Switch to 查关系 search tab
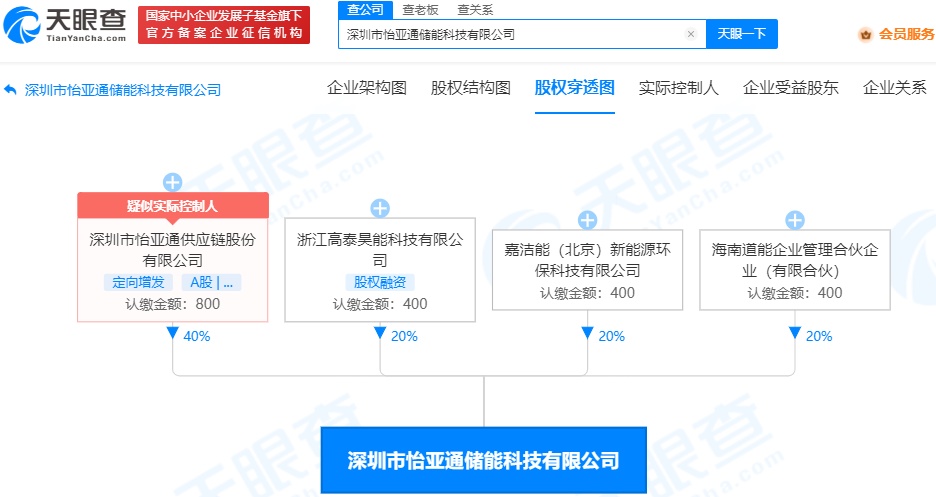This screenshot has height=497, width=936. point(475,10)
